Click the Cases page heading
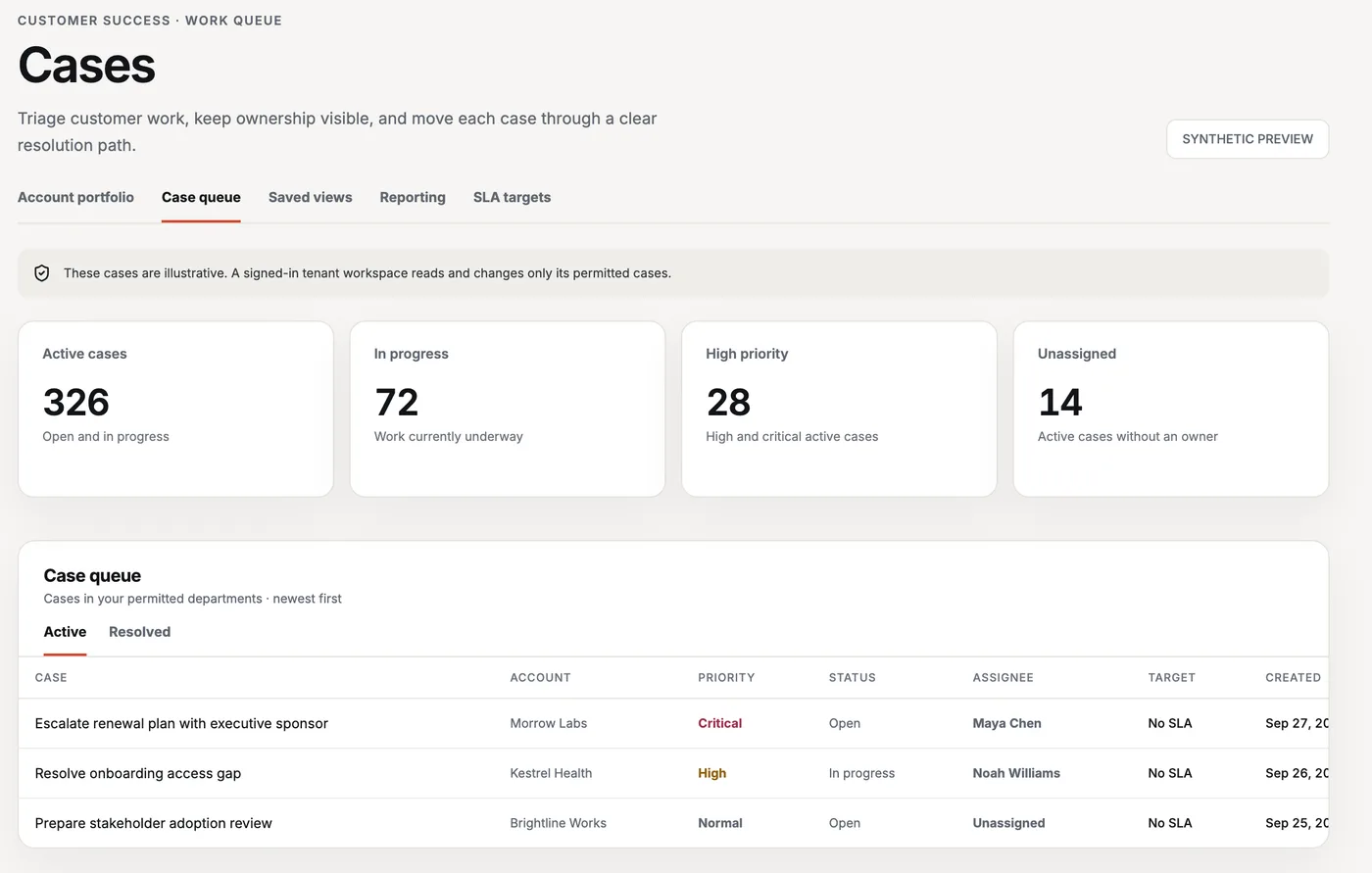 pyautogui.click(x=86, y=66)
